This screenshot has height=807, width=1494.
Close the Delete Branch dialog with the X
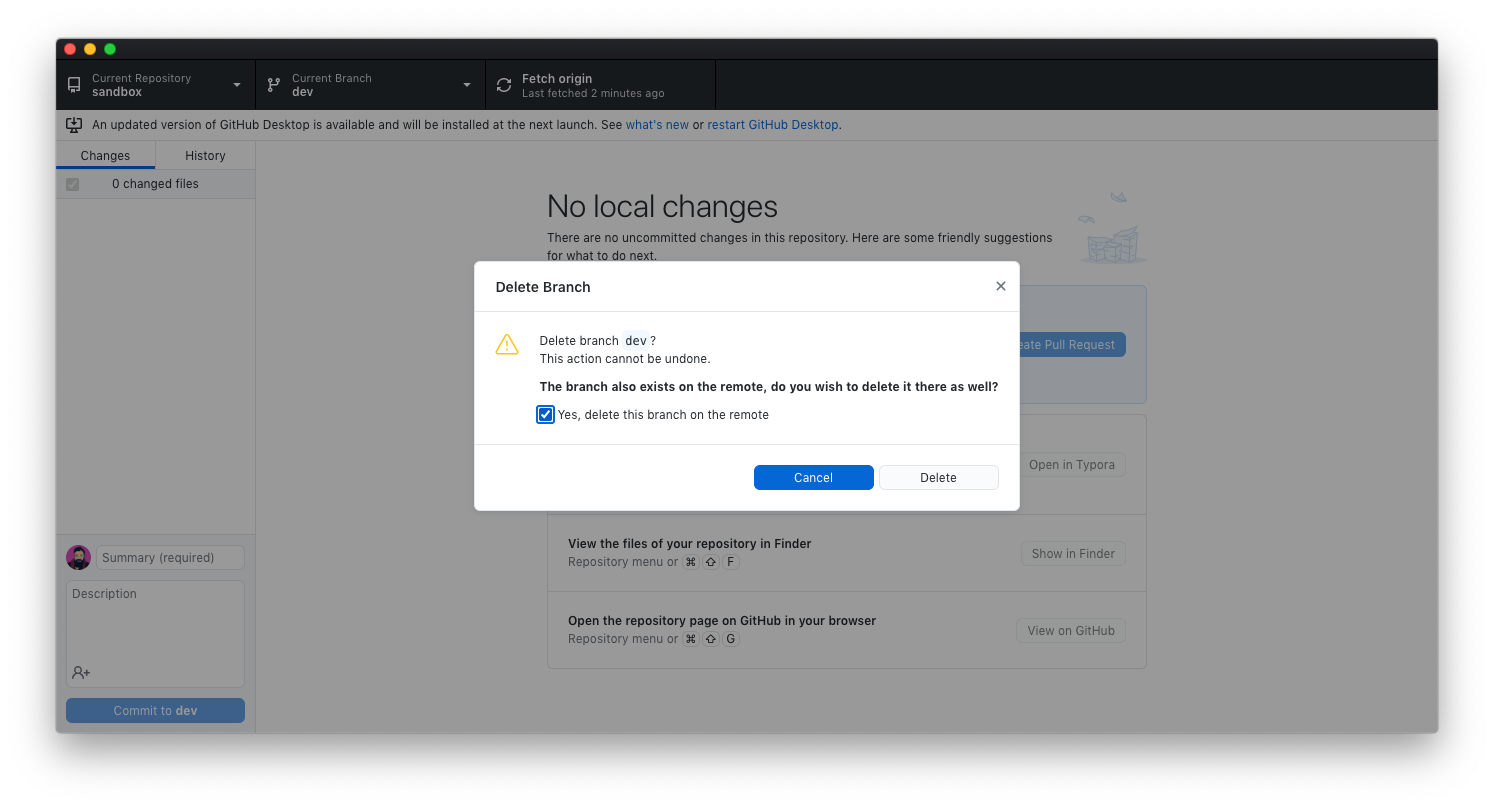(1000, 286)
